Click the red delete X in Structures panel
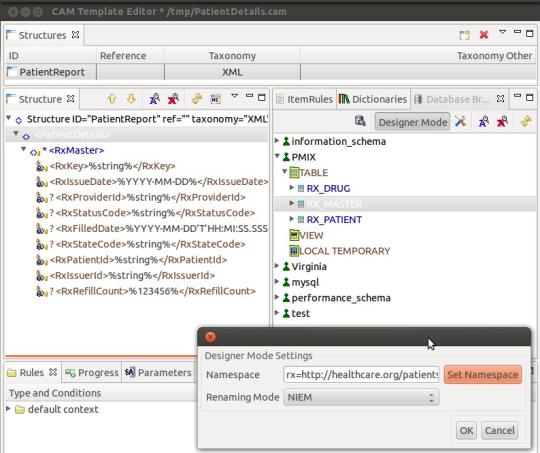 coord(484,34)
